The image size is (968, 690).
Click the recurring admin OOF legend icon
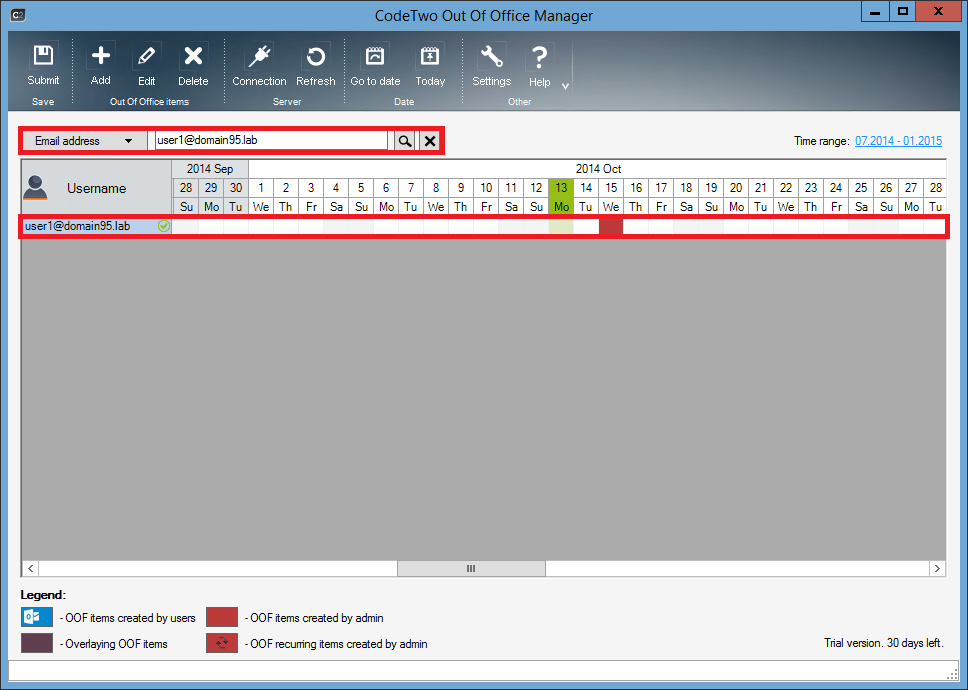[x=222, y=643]
